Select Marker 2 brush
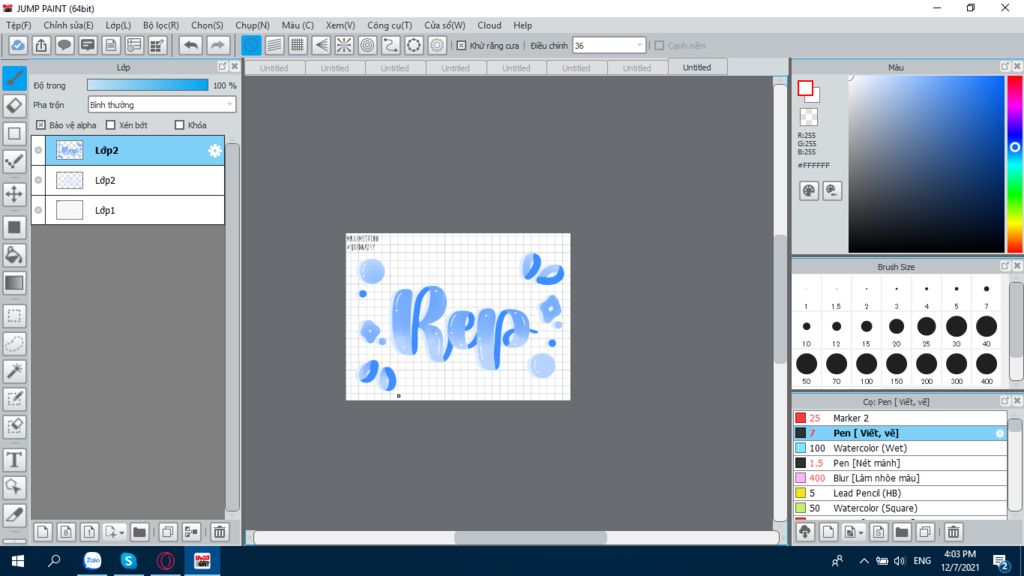 pos(900,418)
